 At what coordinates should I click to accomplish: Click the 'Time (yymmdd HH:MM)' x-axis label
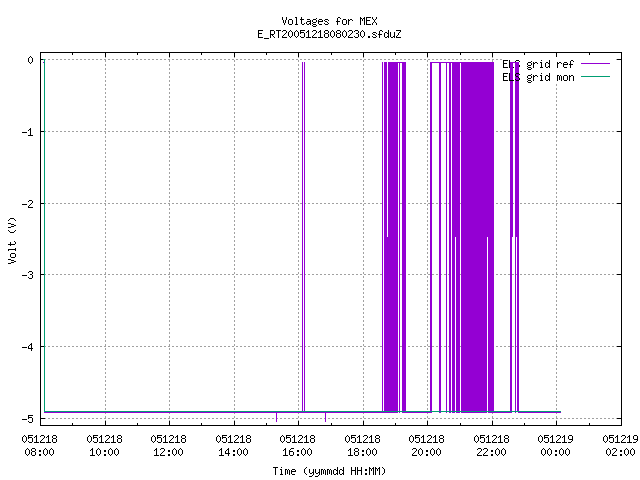[329, 471]
